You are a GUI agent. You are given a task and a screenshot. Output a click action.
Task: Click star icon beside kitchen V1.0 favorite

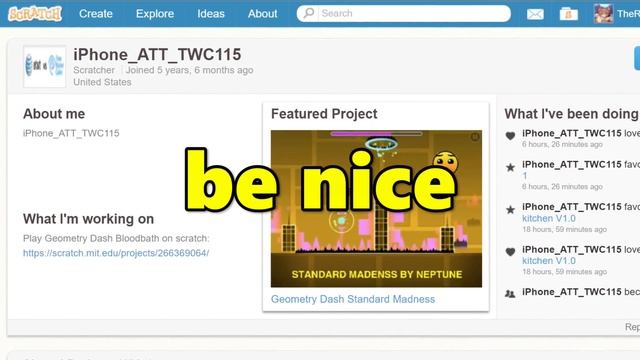[510, 210]
